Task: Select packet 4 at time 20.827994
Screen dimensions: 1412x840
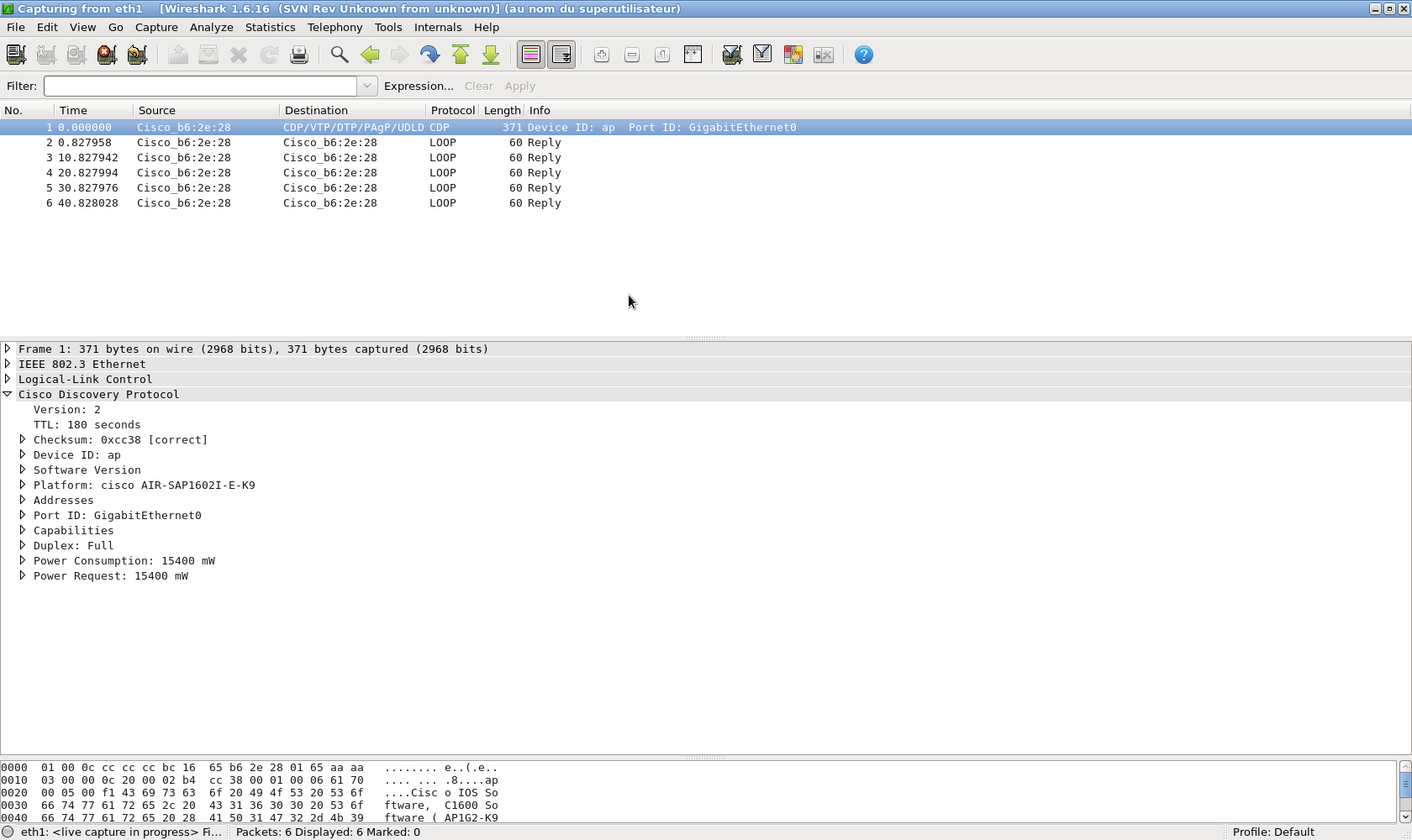Action: tap(705, 173)
